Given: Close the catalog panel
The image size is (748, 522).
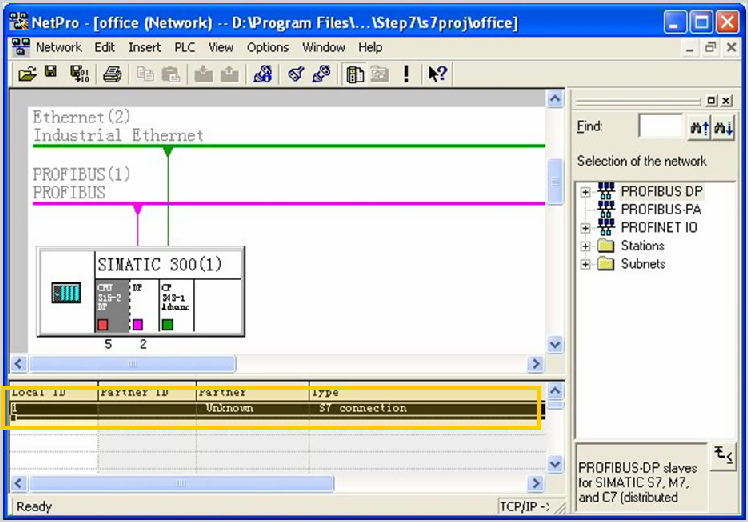Looking at the screenshot, I should (x=726, y=101).
